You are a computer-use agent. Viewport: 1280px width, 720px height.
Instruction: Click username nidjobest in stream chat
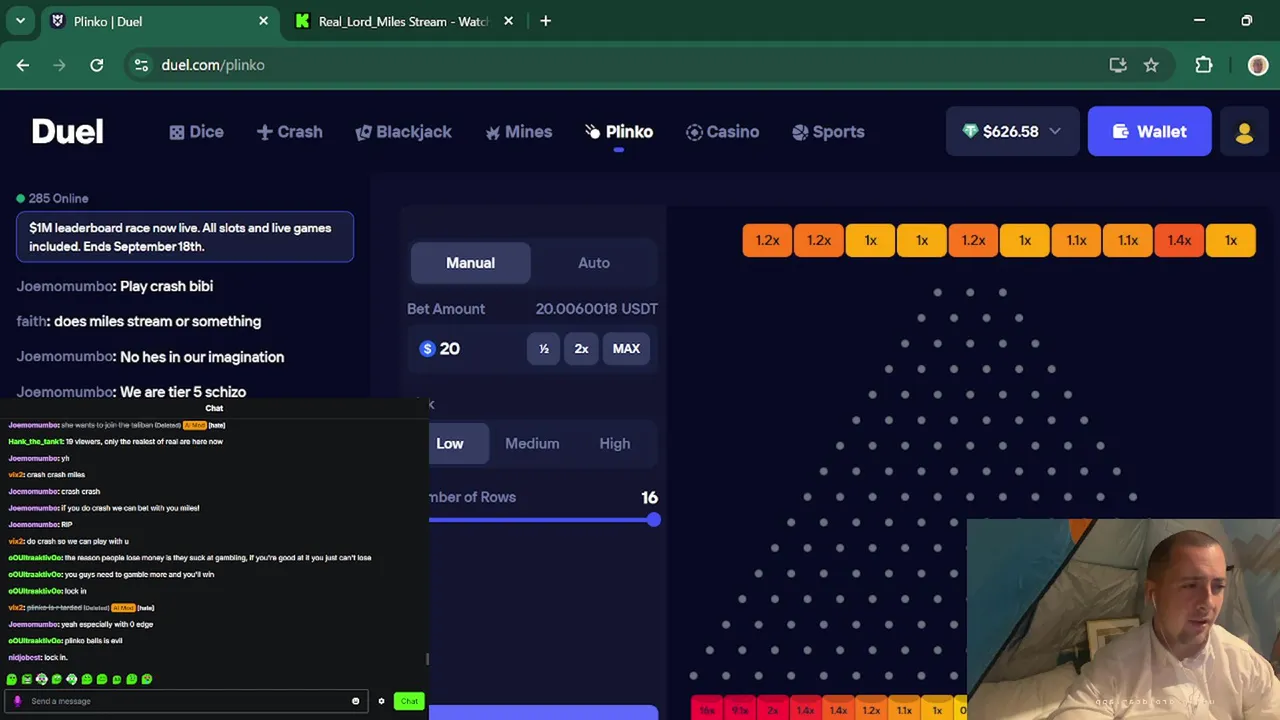24,657
